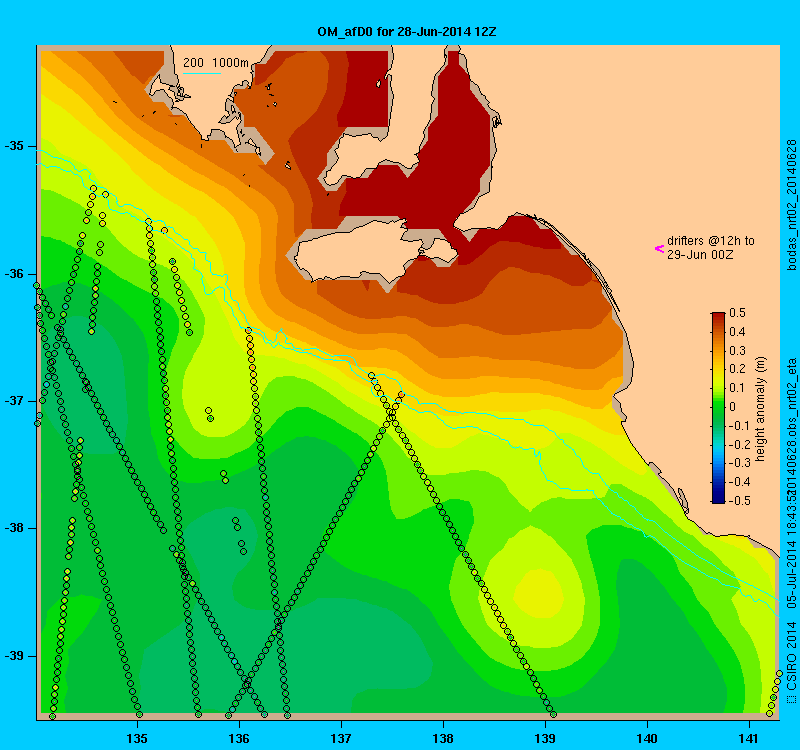Click the '-39' latitude axis label

point(14,656)
